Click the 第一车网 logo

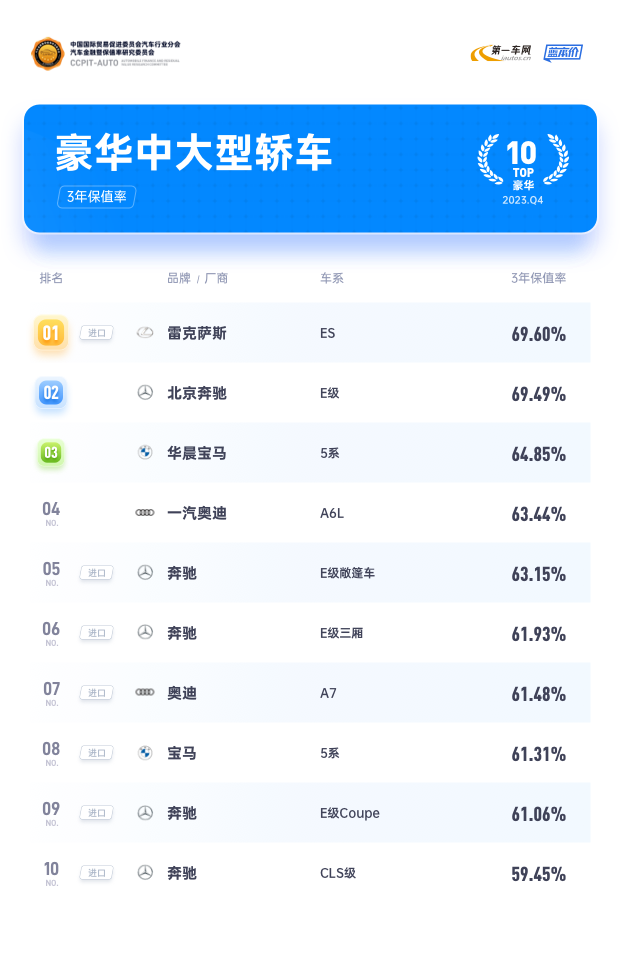(x=501, y=53)
